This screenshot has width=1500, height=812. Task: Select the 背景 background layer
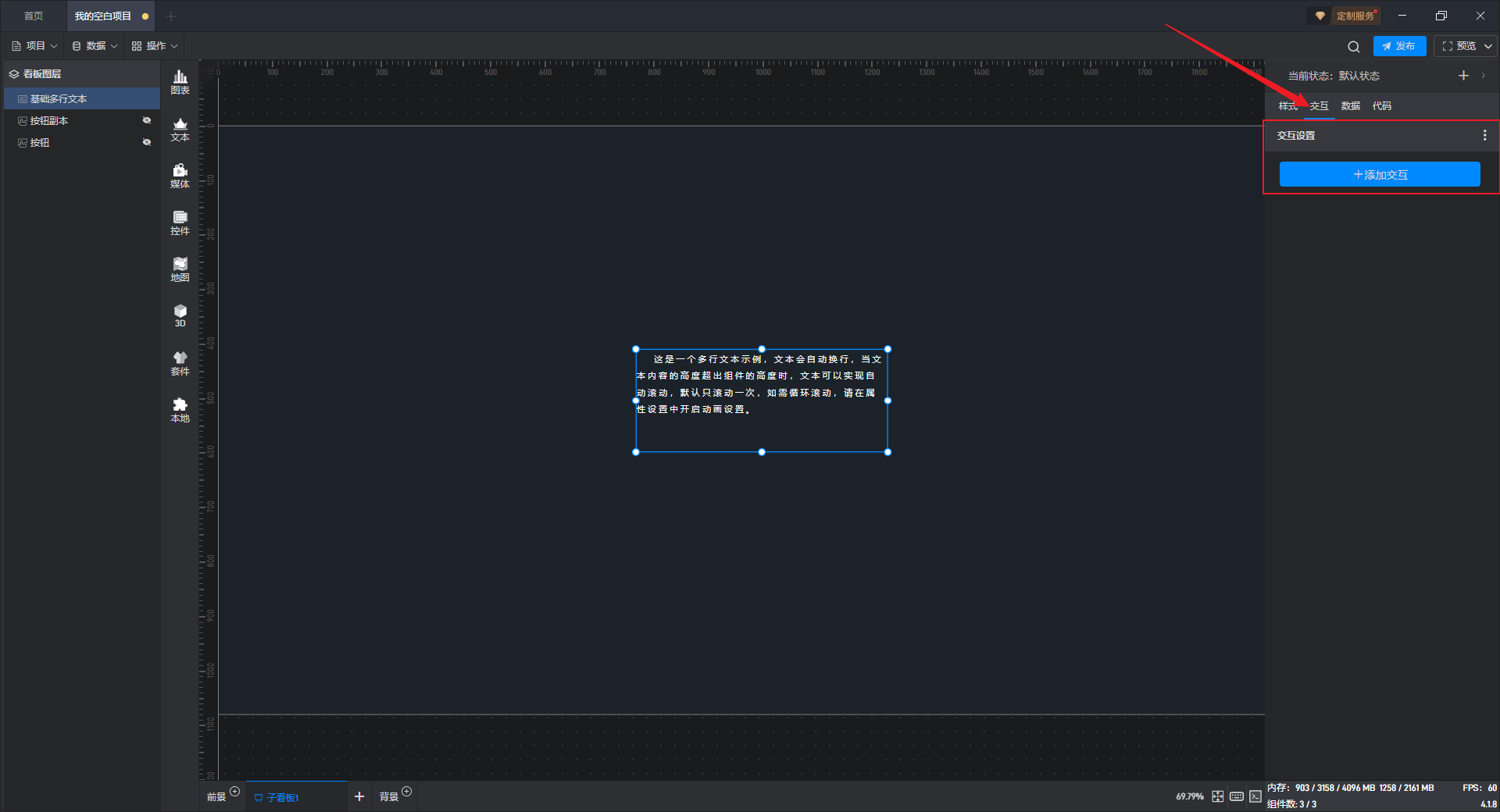coord(389,797)
